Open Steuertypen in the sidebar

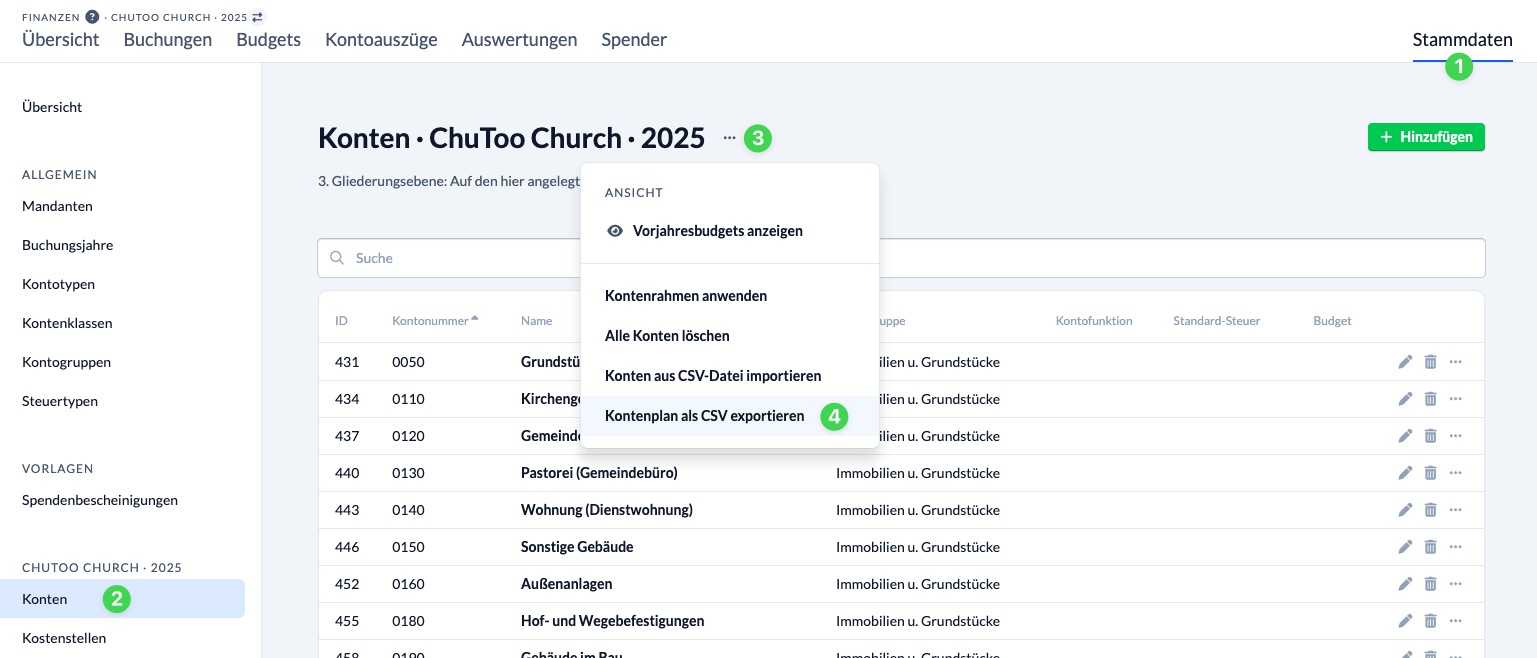60,401
